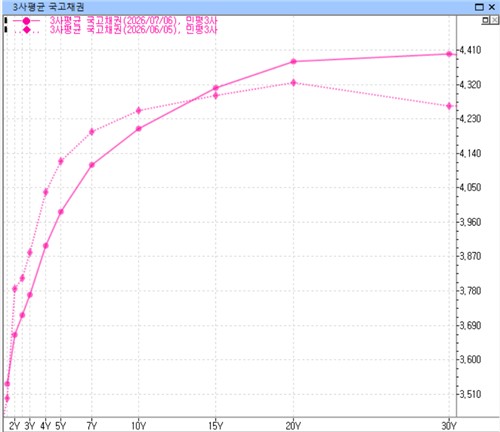Click the 10Y x-axis label
Image resolution: width=500 pixels, height=432 pixels.
[139, 426]
